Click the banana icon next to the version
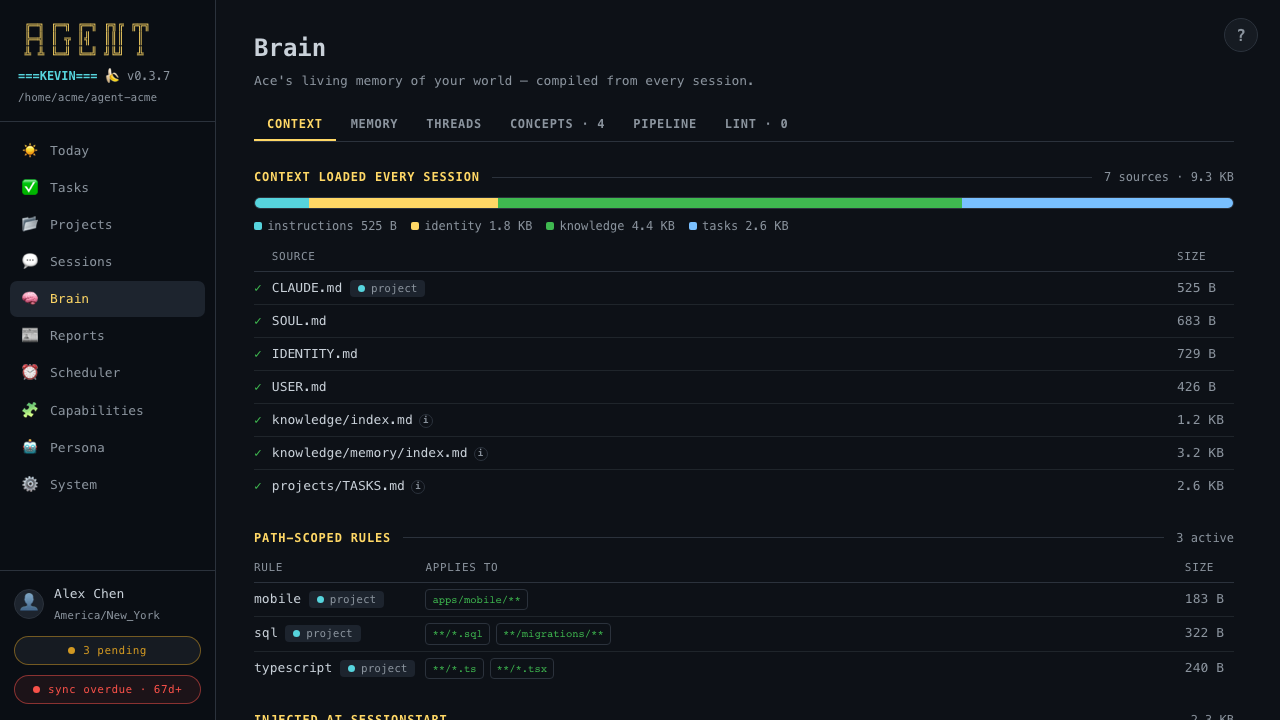1280x720 pixels. (x=112, y=75)
